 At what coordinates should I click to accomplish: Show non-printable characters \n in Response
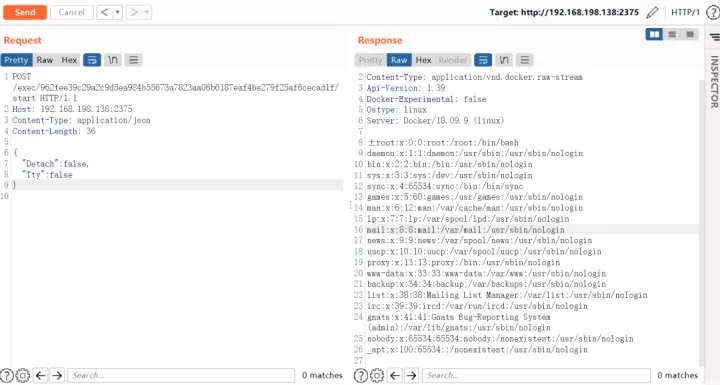click(x=504, y=60)
